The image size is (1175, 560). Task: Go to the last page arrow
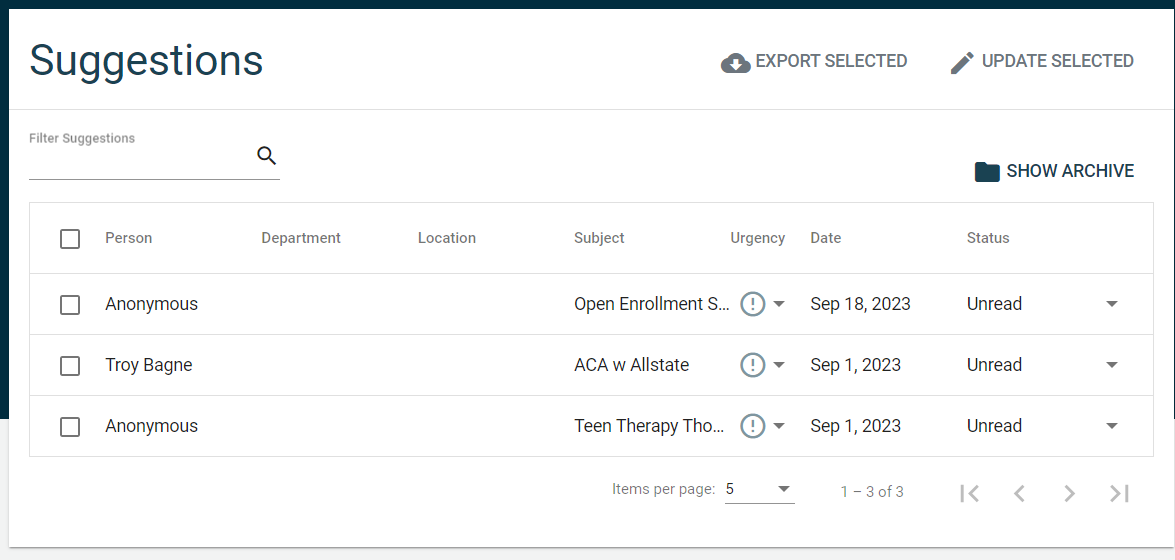click(x=1119, y=492)
